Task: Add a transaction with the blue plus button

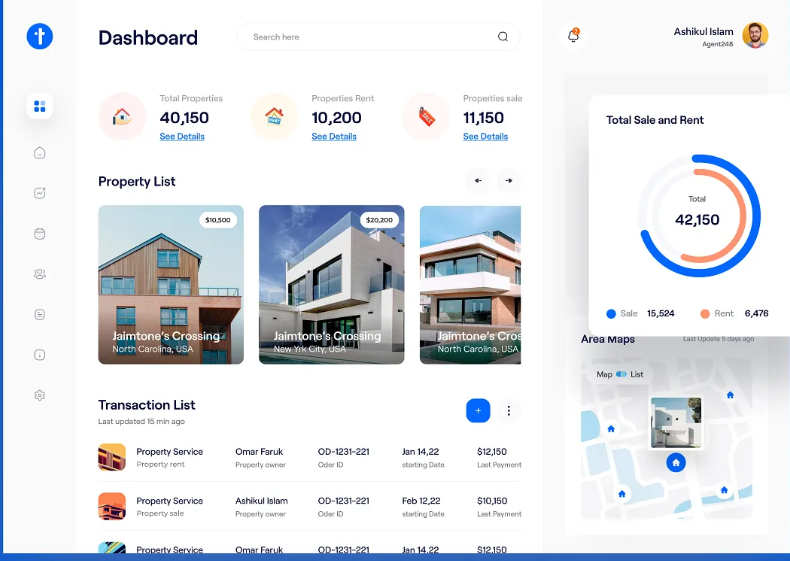Action: click(x=478, y=411)
